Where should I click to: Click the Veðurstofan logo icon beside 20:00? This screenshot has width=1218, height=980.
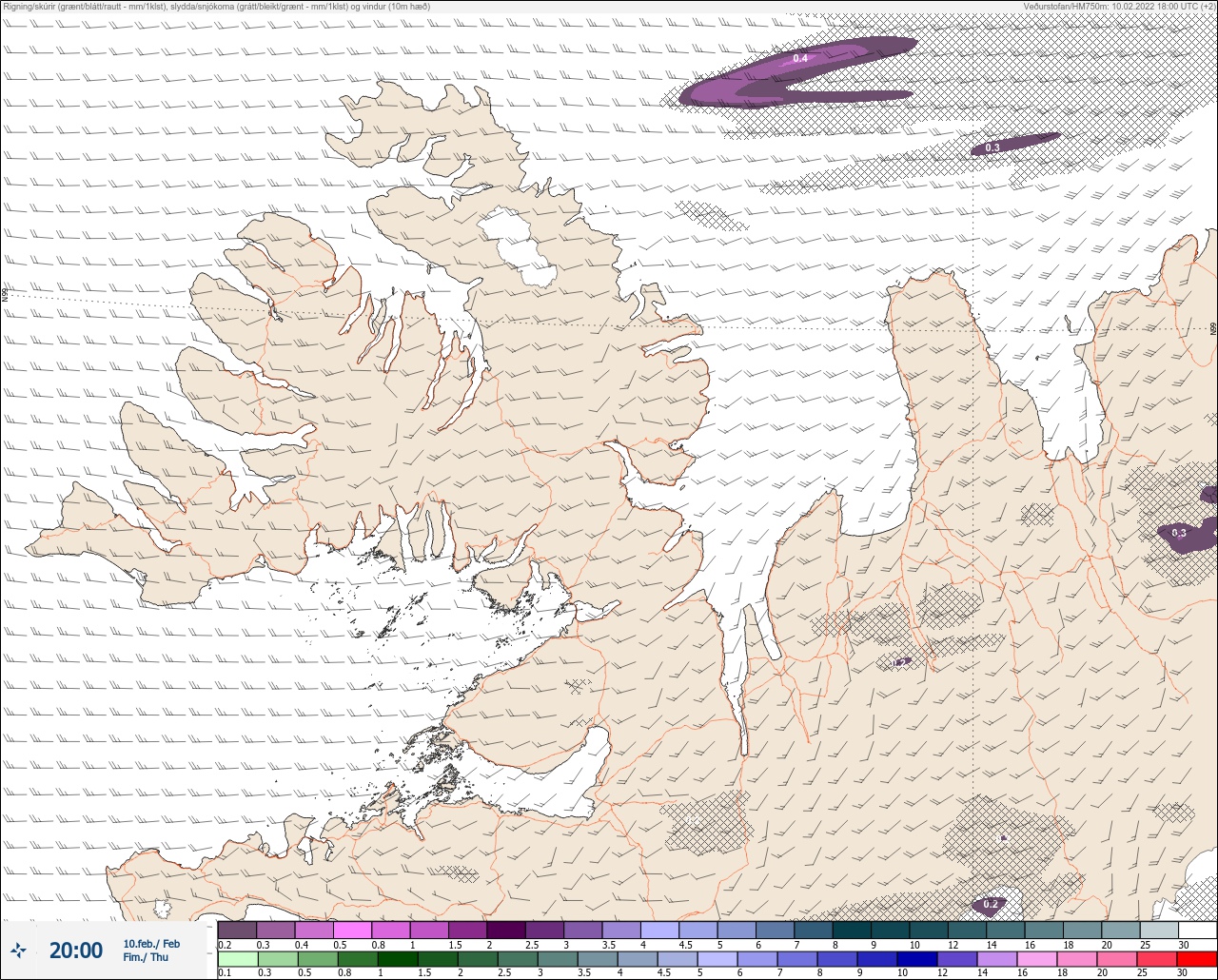click(18, 950)
